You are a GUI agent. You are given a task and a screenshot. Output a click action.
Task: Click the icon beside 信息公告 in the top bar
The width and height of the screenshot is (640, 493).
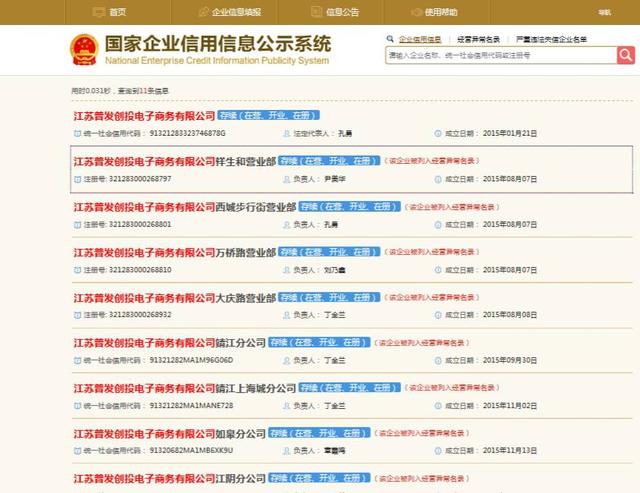[x=316, y=12]
